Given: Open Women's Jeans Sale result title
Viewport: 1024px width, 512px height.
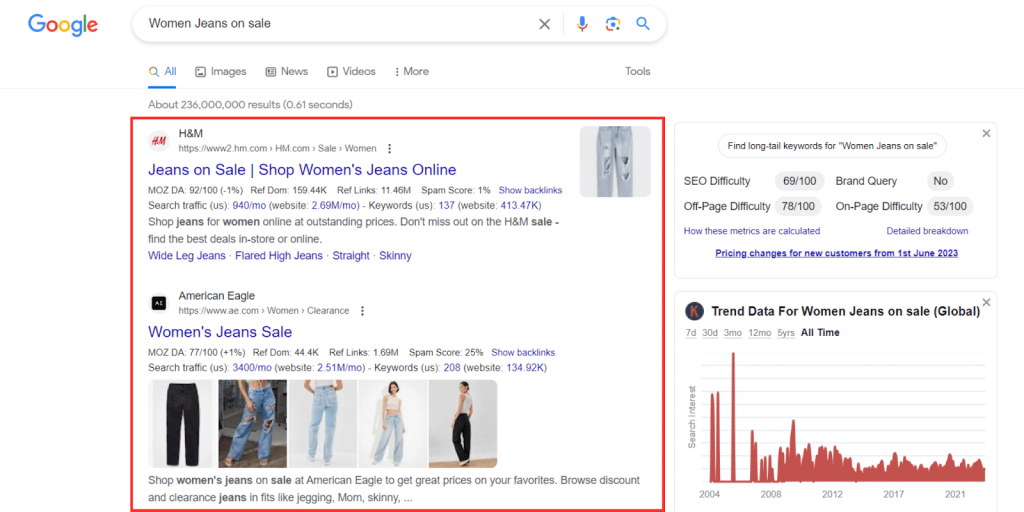Looking at the screenshot, I should (220, 332).
